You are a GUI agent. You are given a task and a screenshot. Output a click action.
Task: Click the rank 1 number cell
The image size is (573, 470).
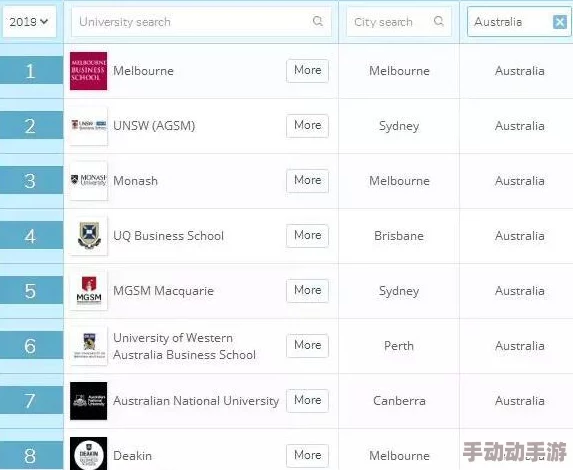(31, 70)
